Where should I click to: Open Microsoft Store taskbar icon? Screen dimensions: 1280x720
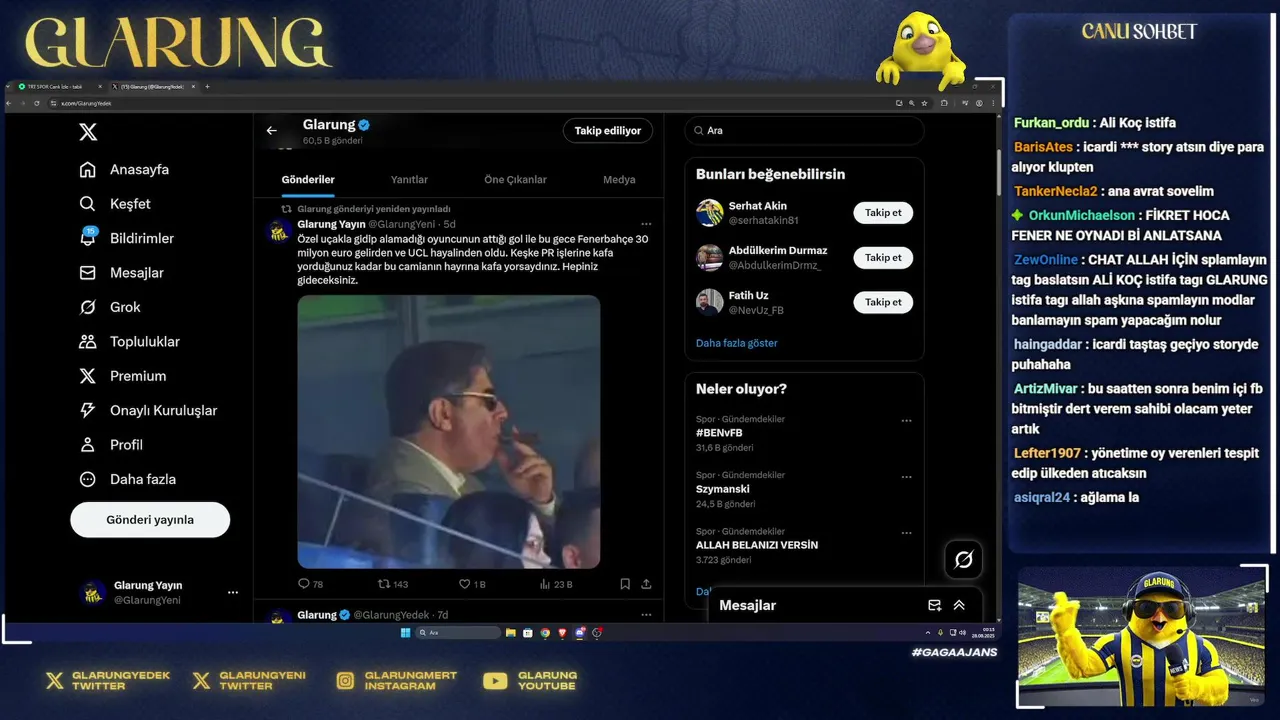click(x=528, y=633)
